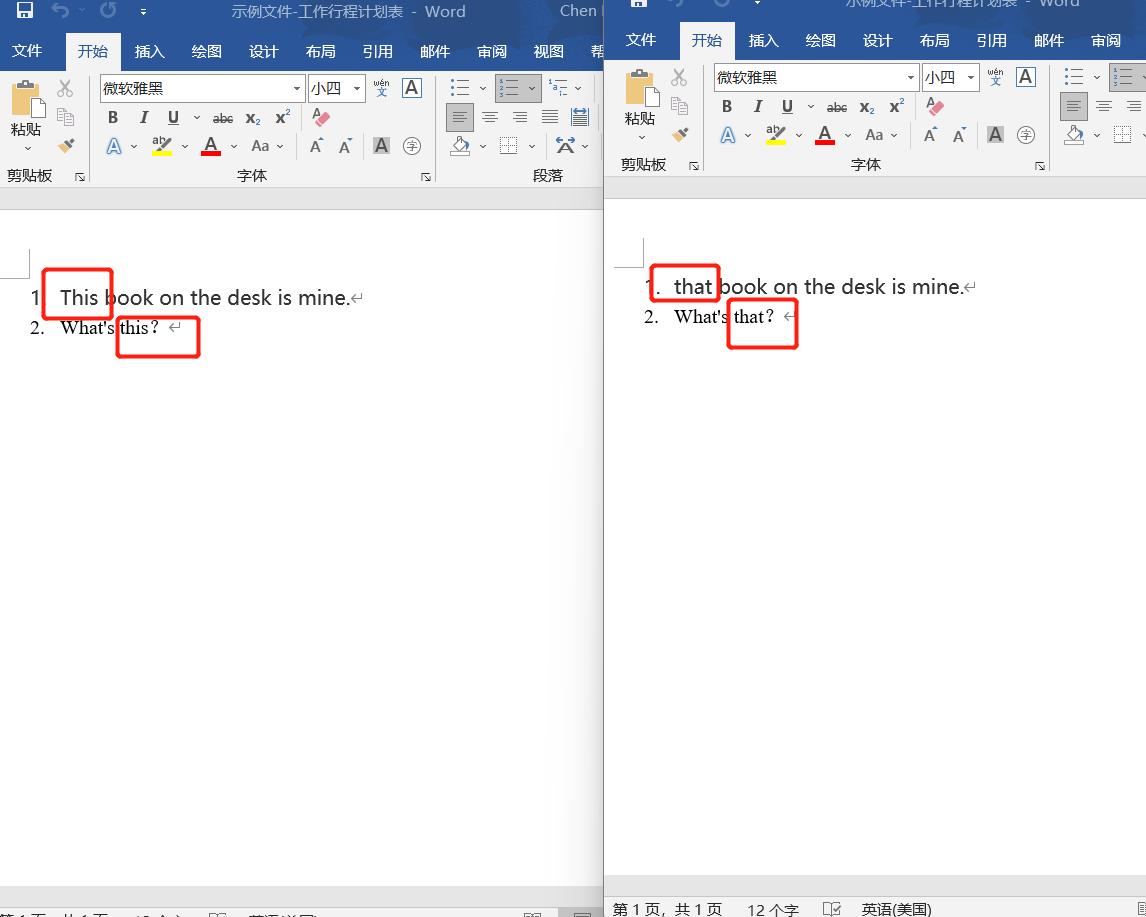This screenshot has height=917, width=1146.
Task: Click the 英语(美国) language in the right status bar
Action: pyautogui.click(x=896, y=909)
